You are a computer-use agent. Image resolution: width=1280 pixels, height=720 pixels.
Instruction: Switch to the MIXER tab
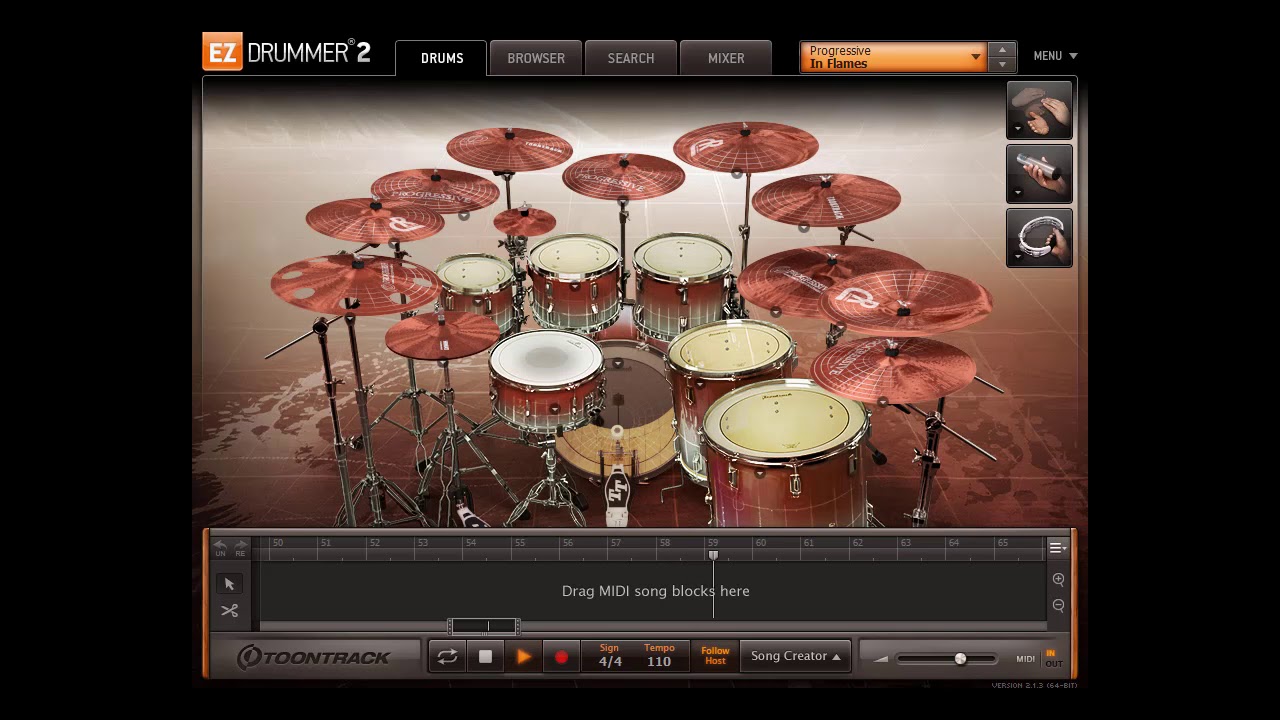[726, 58]
